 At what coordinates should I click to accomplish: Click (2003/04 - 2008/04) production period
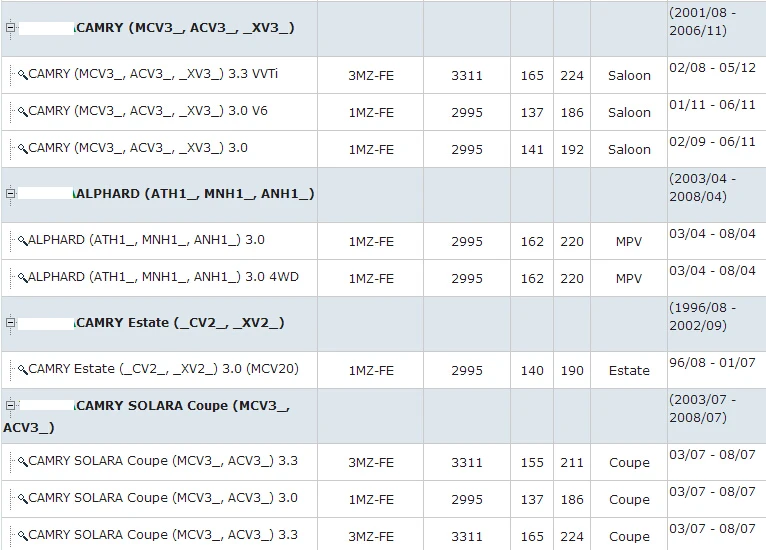702,188
